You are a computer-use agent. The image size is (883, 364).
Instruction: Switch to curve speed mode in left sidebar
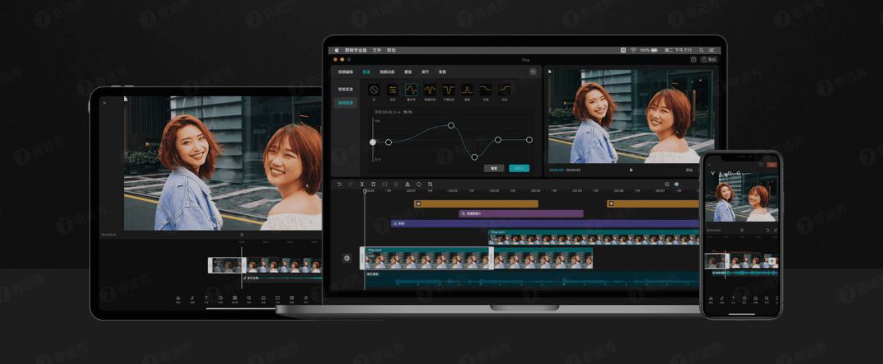click(x=344, y=103)
